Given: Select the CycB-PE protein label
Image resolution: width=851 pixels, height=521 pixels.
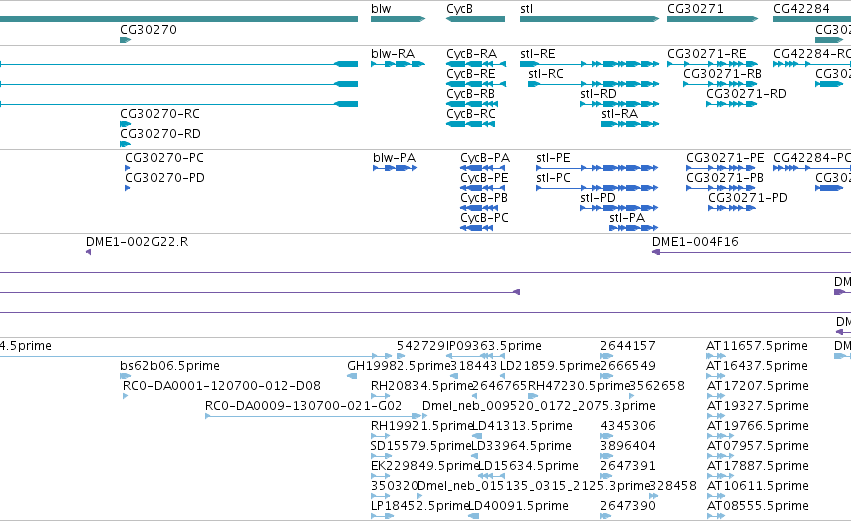Looking at the screenshot, I should coord(484,179).
